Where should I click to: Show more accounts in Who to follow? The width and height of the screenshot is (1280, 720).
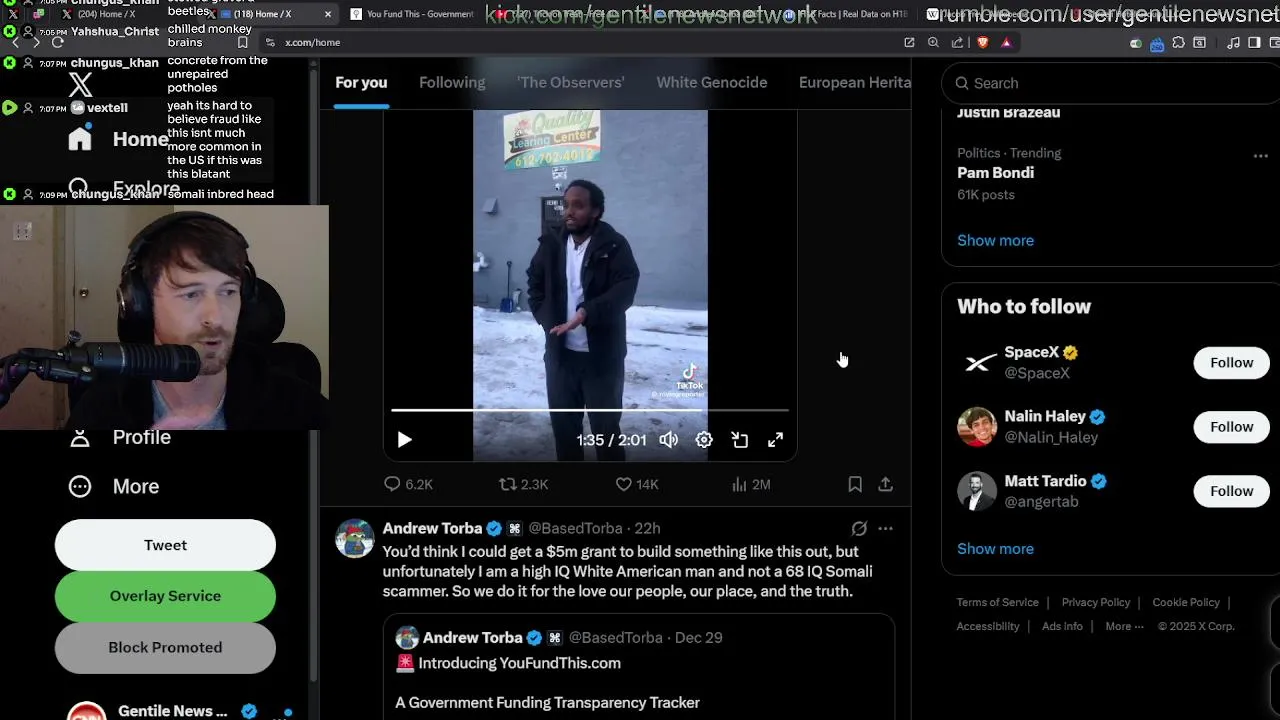pos(995,548)
